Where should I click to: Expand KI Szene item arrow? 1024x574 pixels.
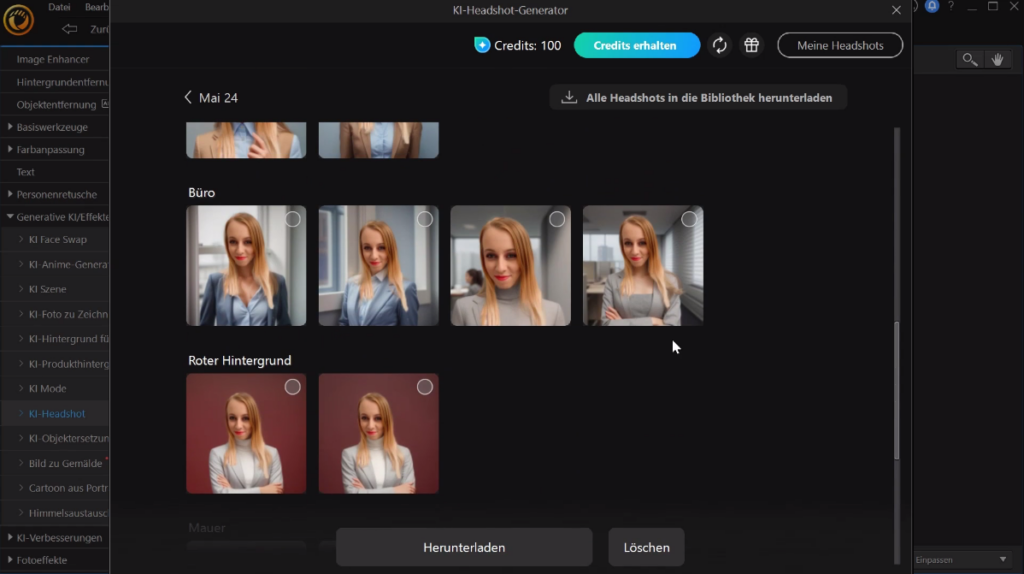[x=21, y=289]
